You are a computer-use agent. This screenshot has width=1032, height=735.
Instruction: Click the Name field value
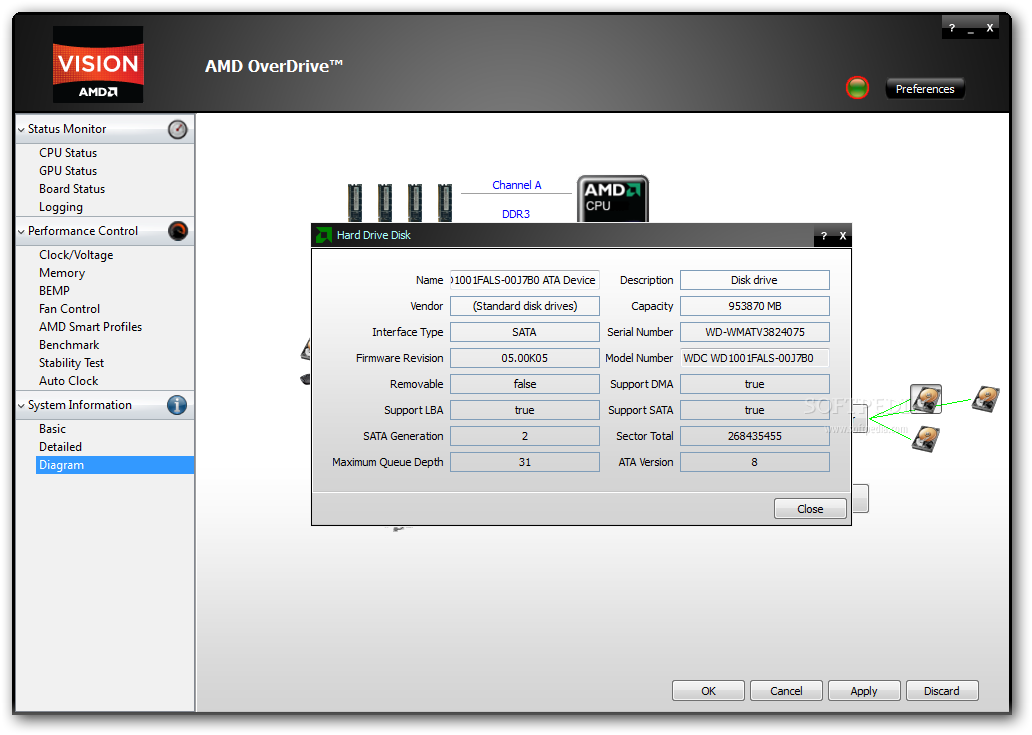tap(525, 280)
